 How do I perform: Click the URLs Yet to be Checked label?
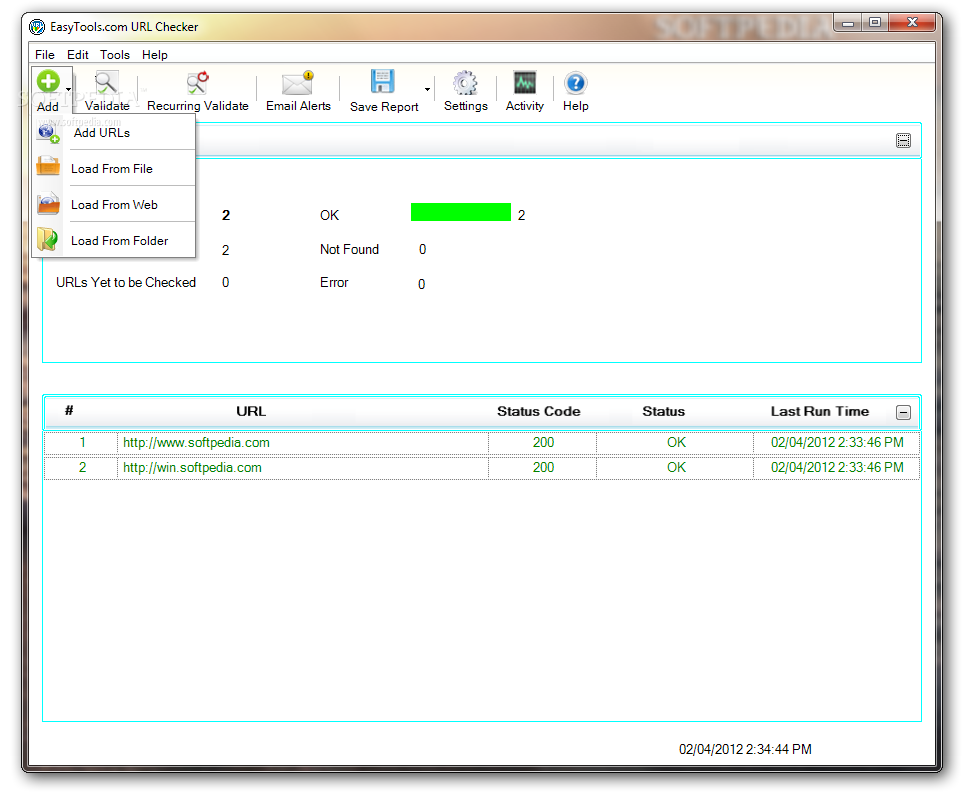point(126,283)
